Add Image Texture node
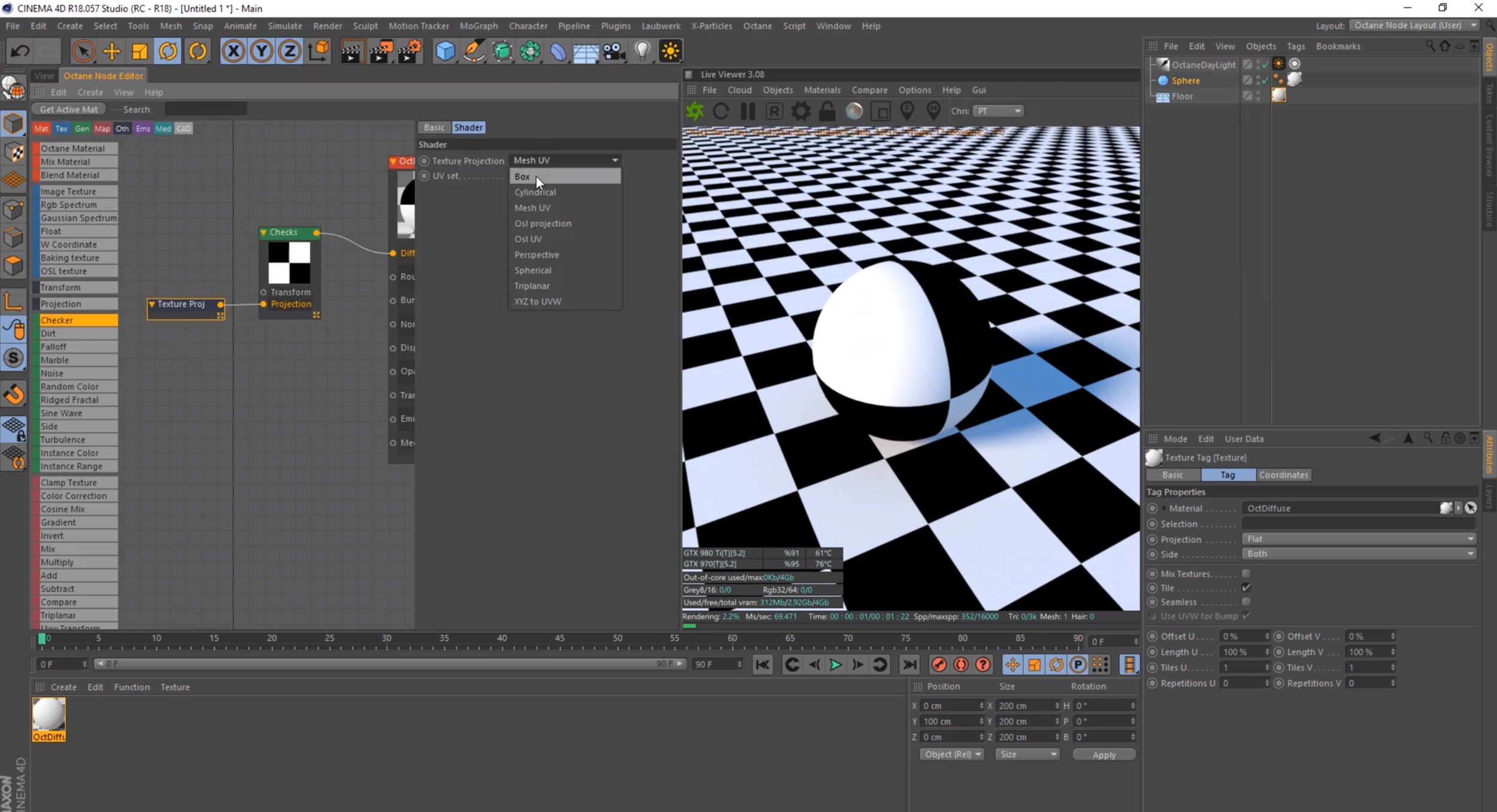 tap(76, 192)
